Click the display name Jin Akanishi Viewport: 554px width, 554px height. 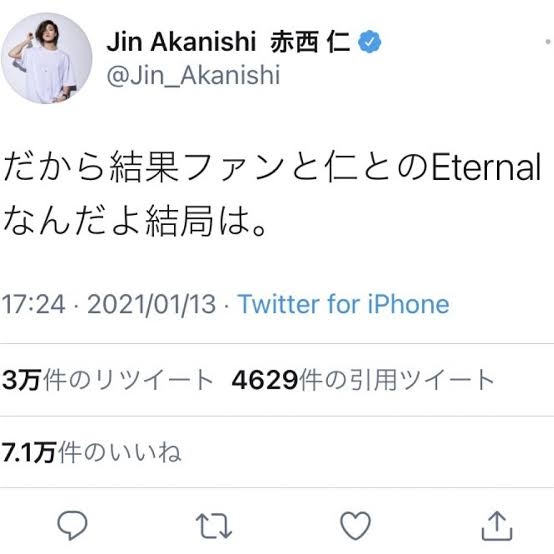181,42
